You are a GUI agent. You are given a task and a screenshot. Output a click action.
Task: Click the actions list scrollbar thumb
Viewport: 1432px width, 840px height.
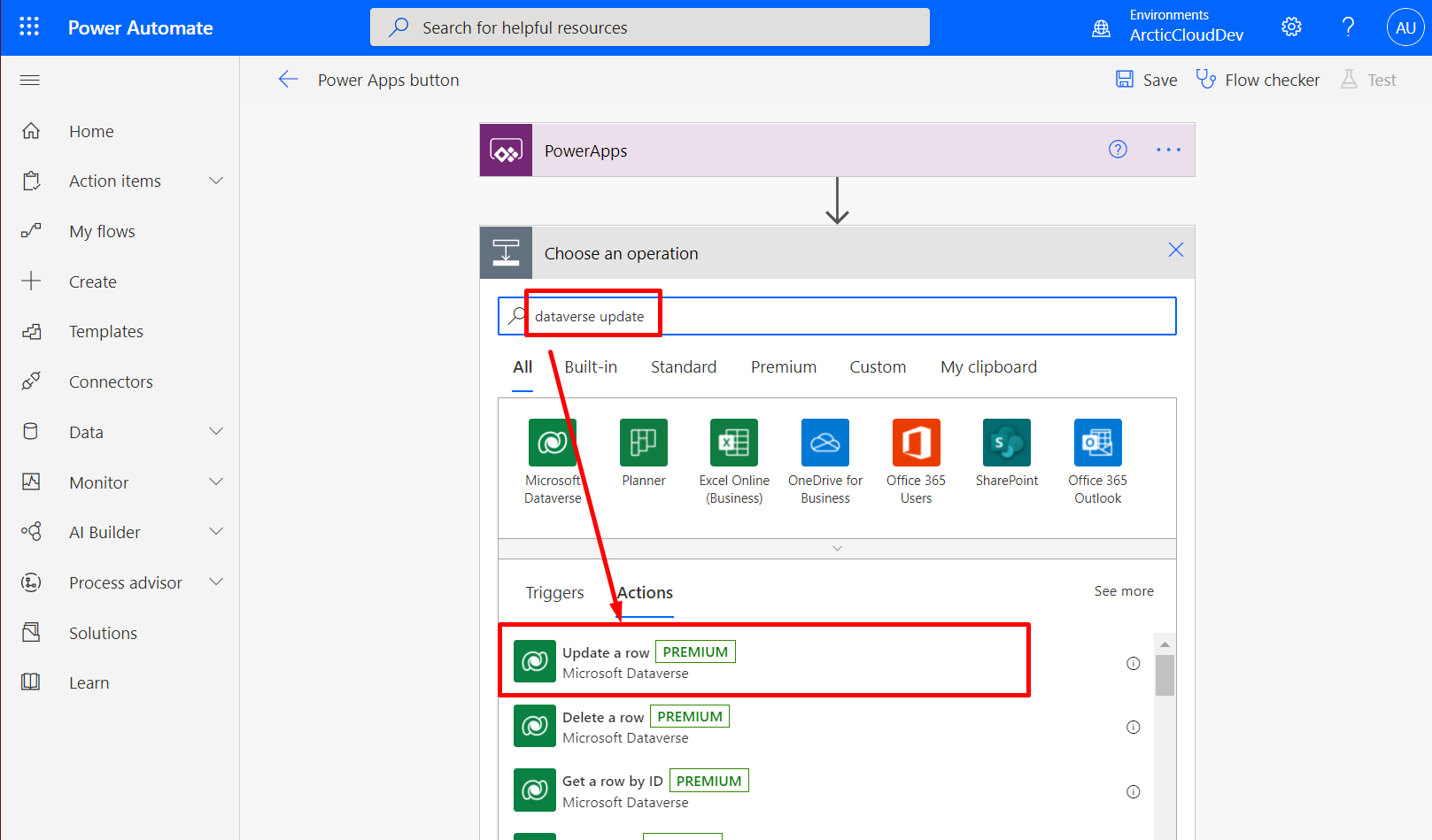click(x=1165, y=675)
